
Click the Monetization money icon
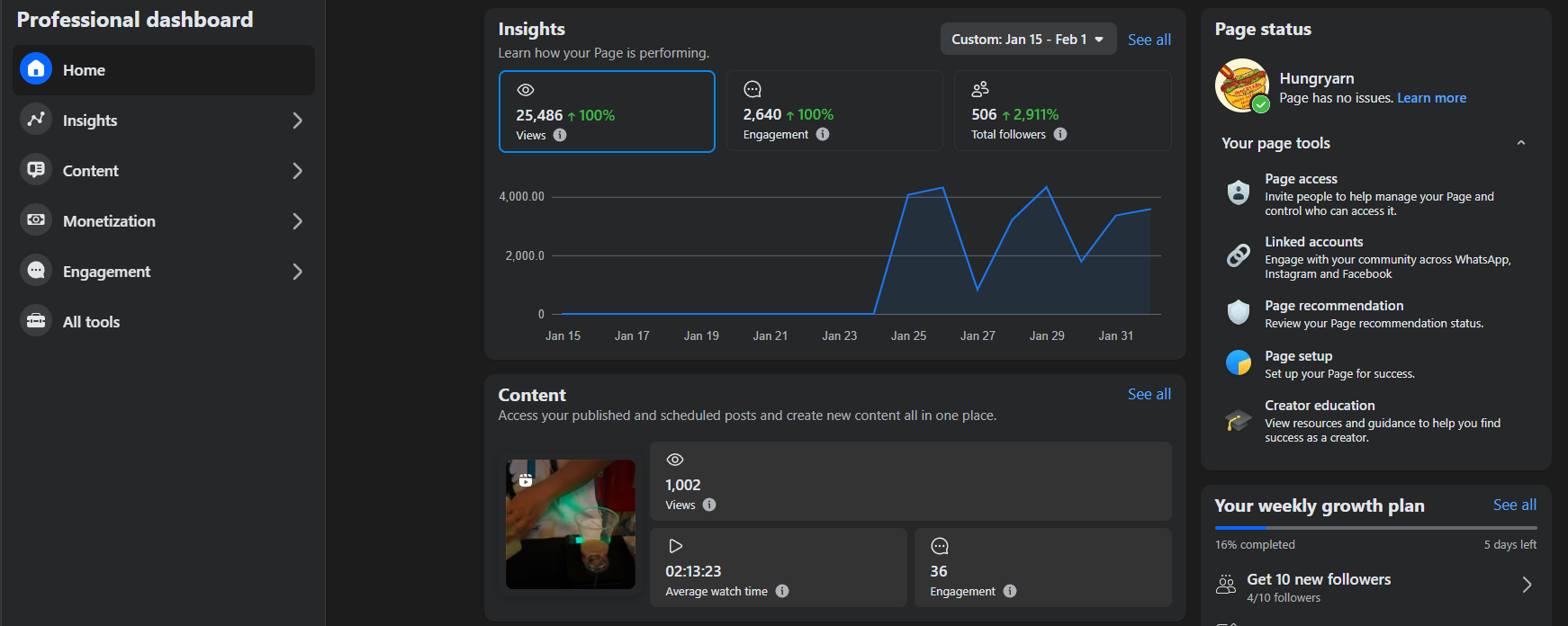[36, 220]
